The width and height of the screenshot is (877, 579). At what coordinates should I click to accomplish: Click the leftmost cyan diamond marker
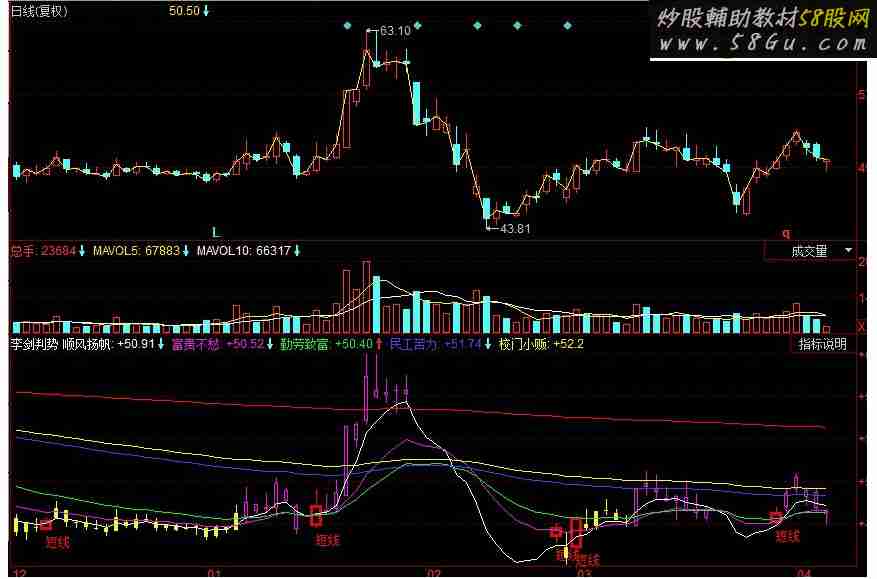(347, 26)
